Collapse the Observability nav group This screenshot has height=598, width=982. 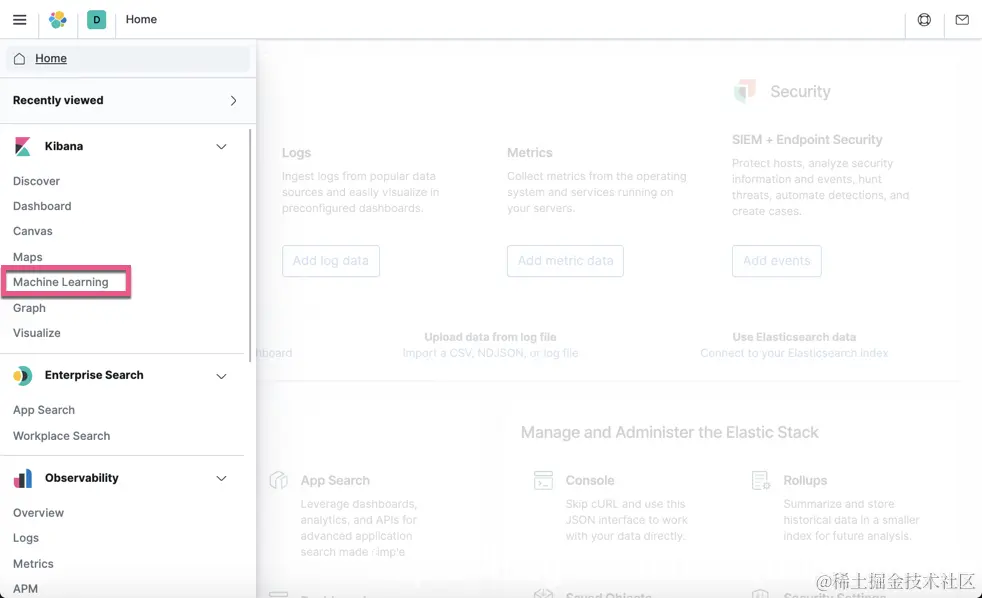[221, 478]
